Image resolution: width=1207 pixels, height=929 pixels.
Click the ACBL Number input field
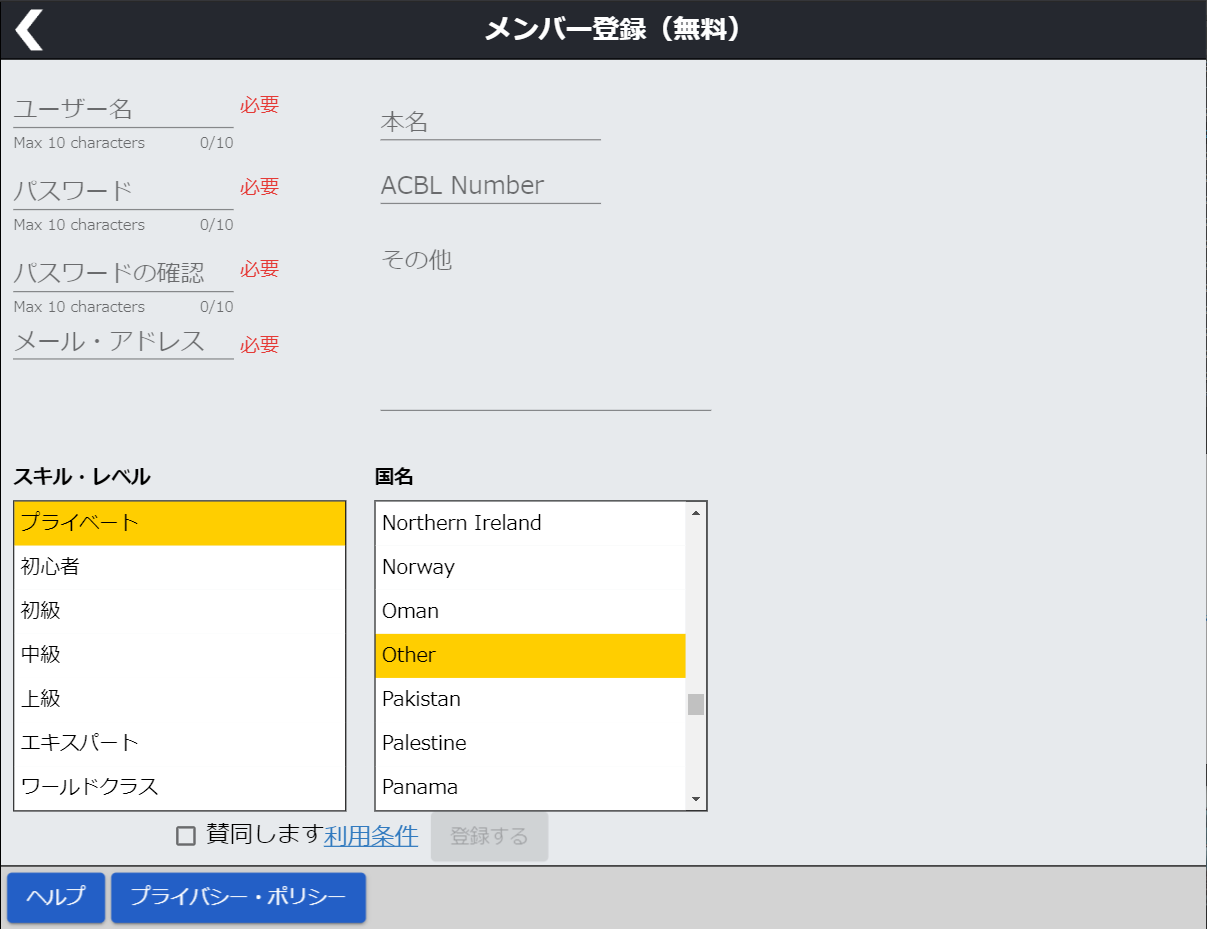(x=490, y=186)
